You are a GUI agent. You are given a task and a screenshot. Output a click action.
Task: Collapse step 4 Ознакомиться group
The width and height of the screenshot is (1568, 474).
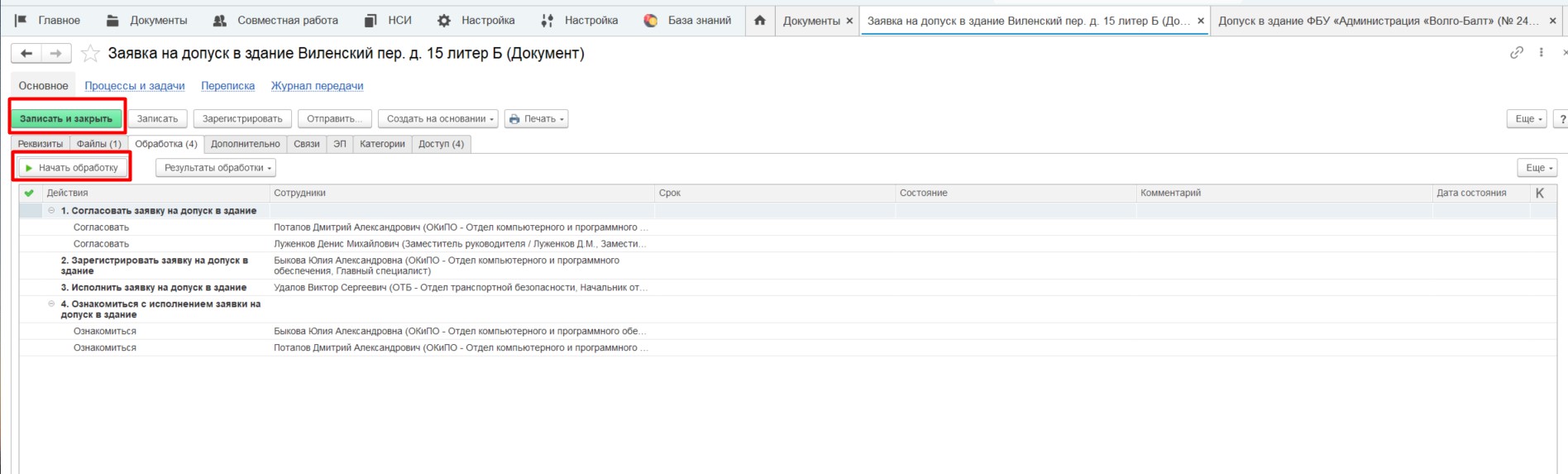(51, 304)
